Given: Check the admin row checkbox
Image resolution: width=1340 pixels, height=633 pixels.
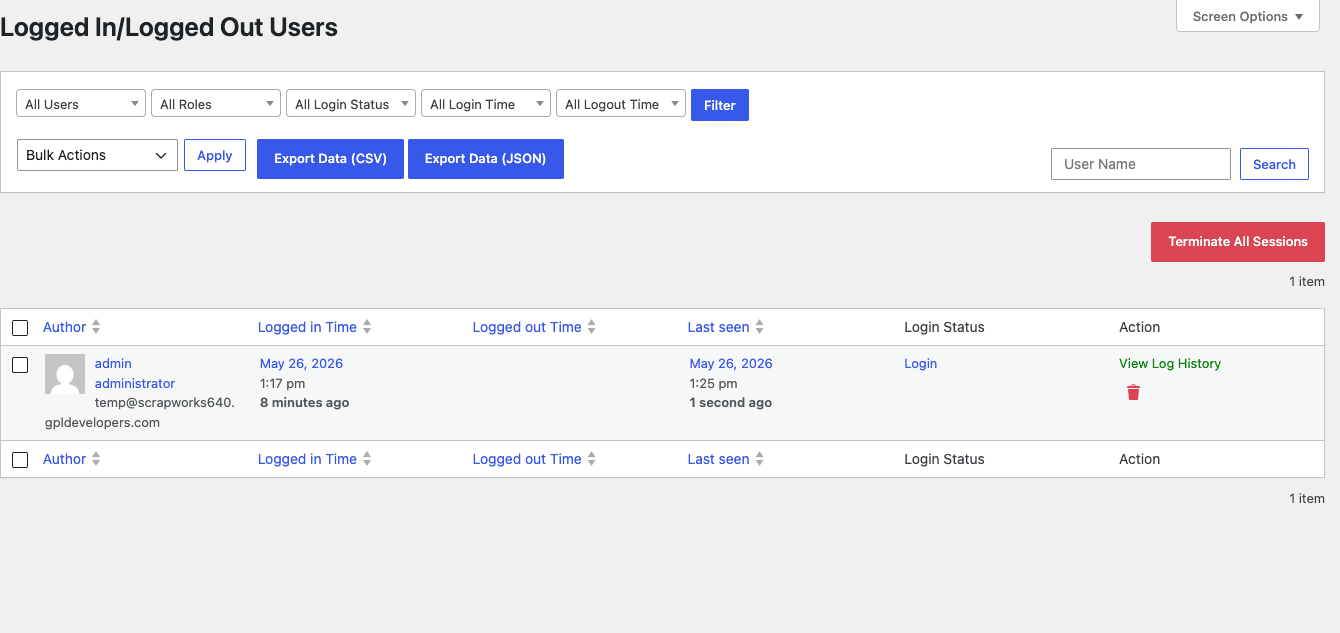Looking at the screenshot, I should pos(20,365).
